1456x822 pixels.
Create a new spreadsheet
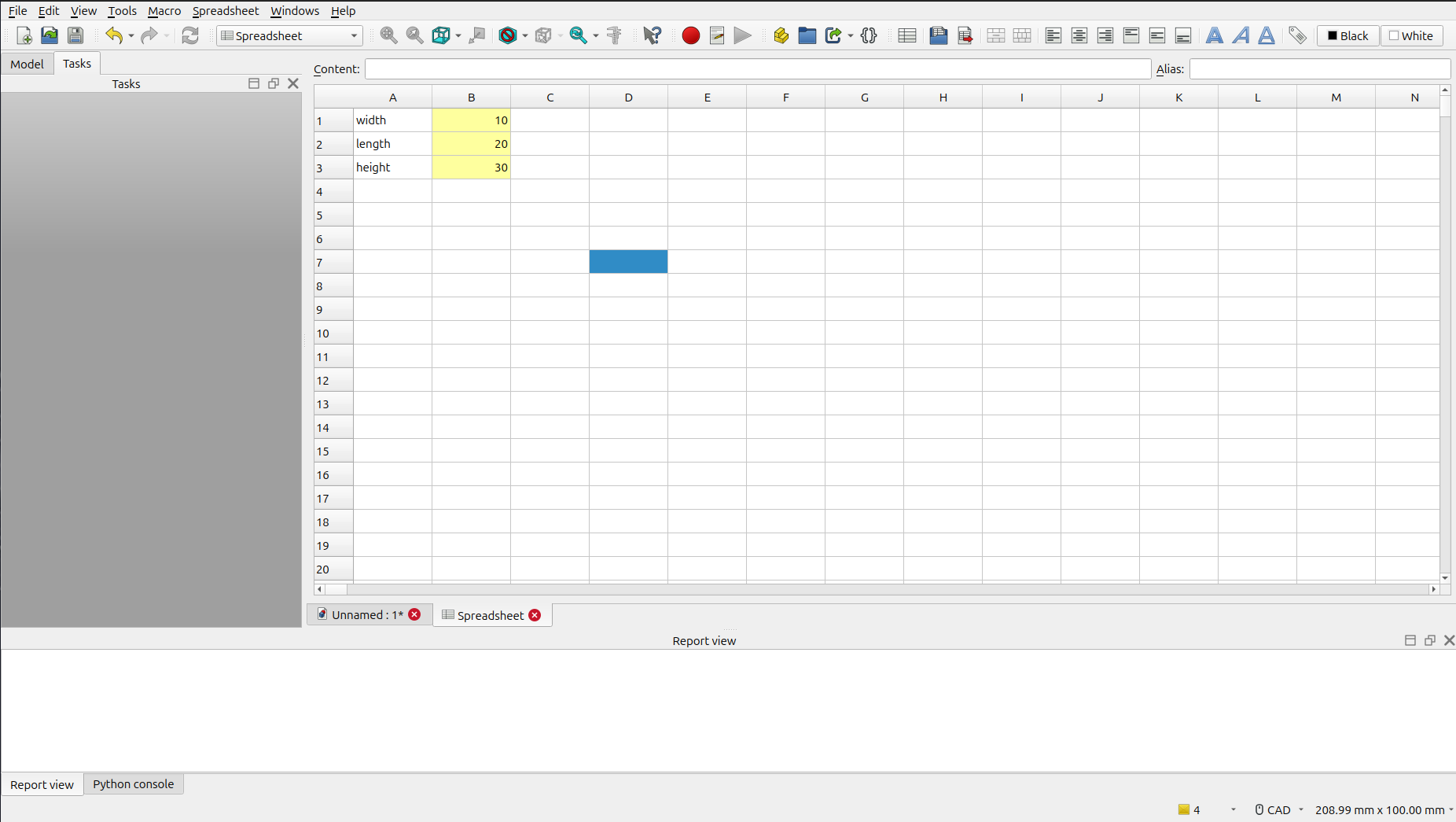tap(906, 35)
